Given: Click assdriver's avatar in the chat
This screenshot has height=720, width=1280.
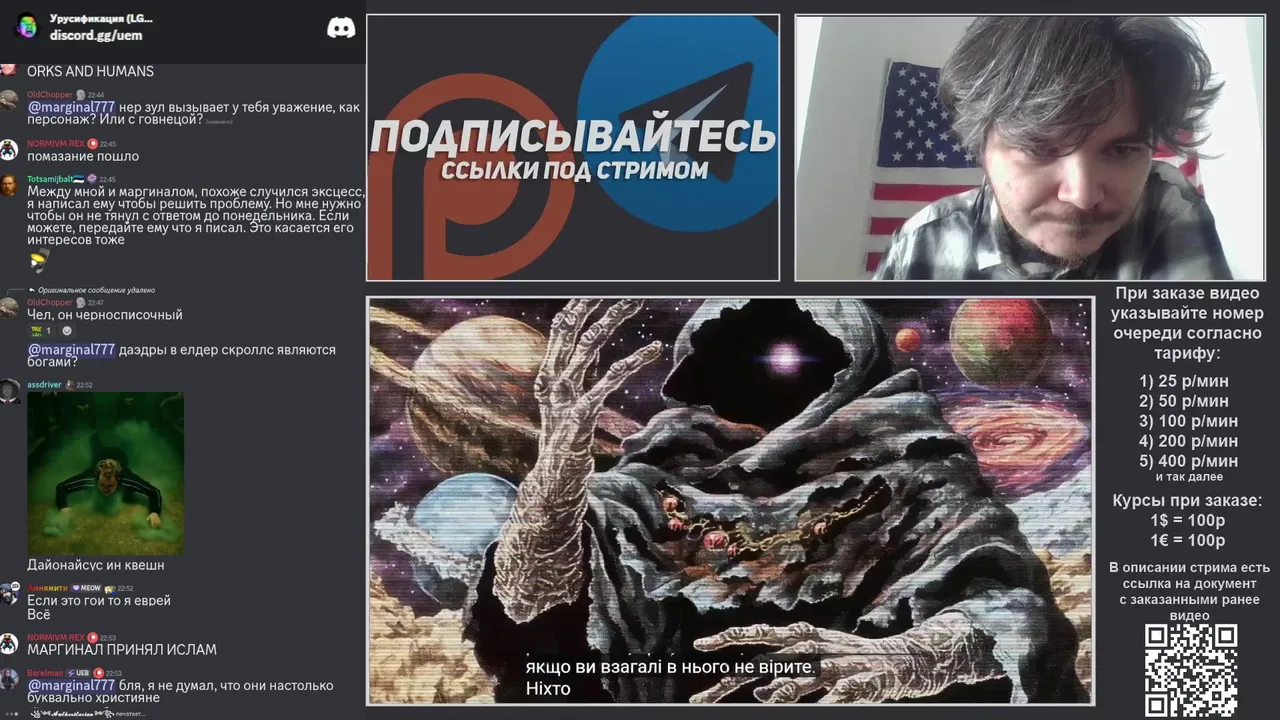Looking at the screenshot, I should point(9,391).
